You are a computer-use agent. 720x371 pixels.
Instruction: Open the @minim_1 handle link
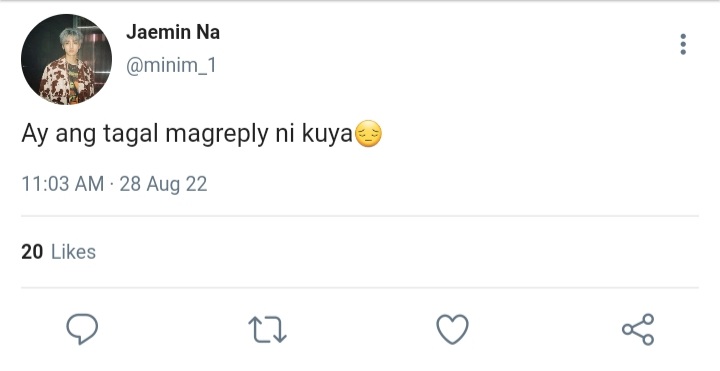171,66
